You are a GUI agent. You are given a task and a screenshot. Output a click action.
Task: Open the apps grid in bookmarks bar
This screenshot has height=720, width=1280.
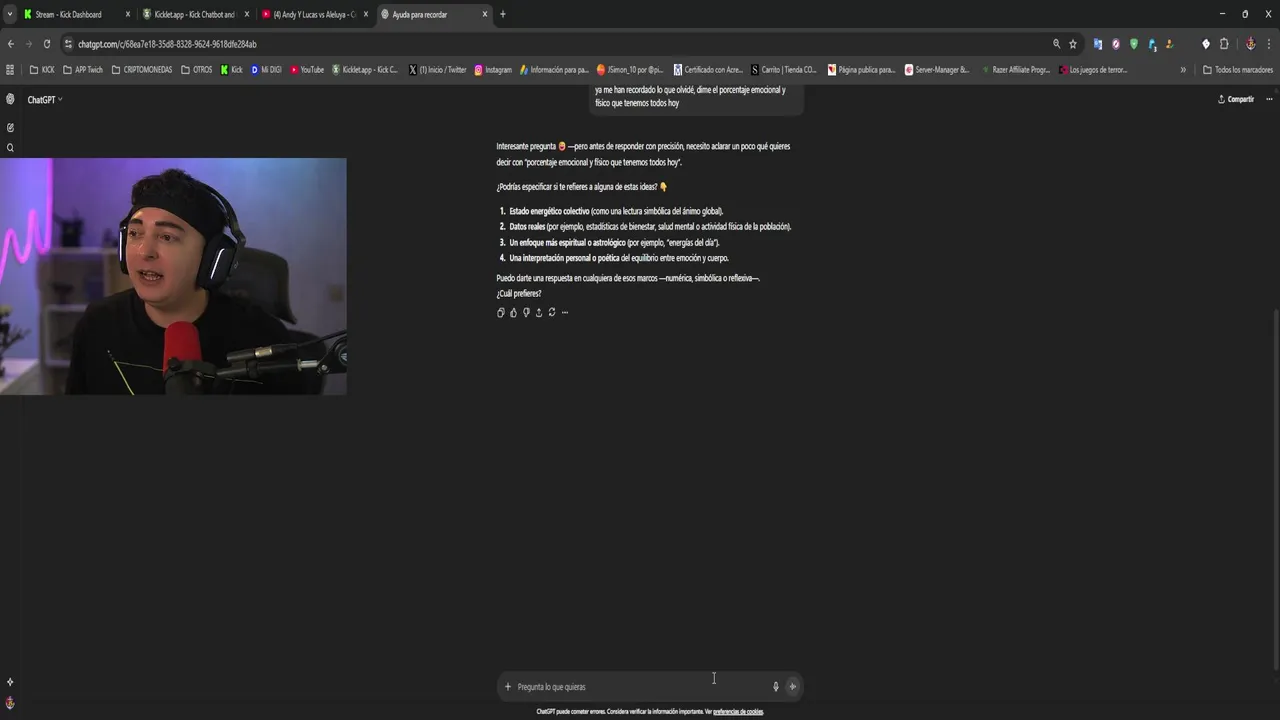point(10,70)
